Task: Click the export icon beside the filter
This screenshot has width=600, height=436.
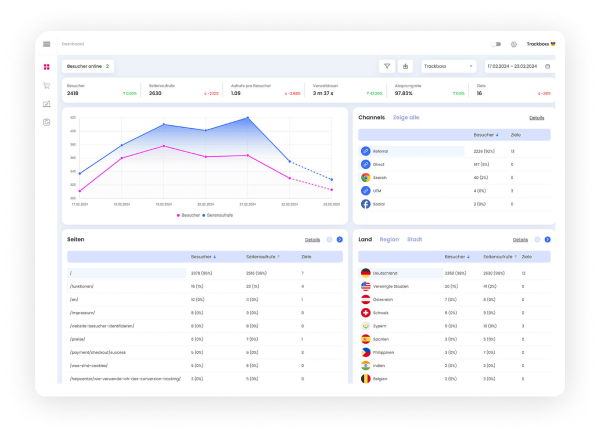Action: [x=405, y=66]
